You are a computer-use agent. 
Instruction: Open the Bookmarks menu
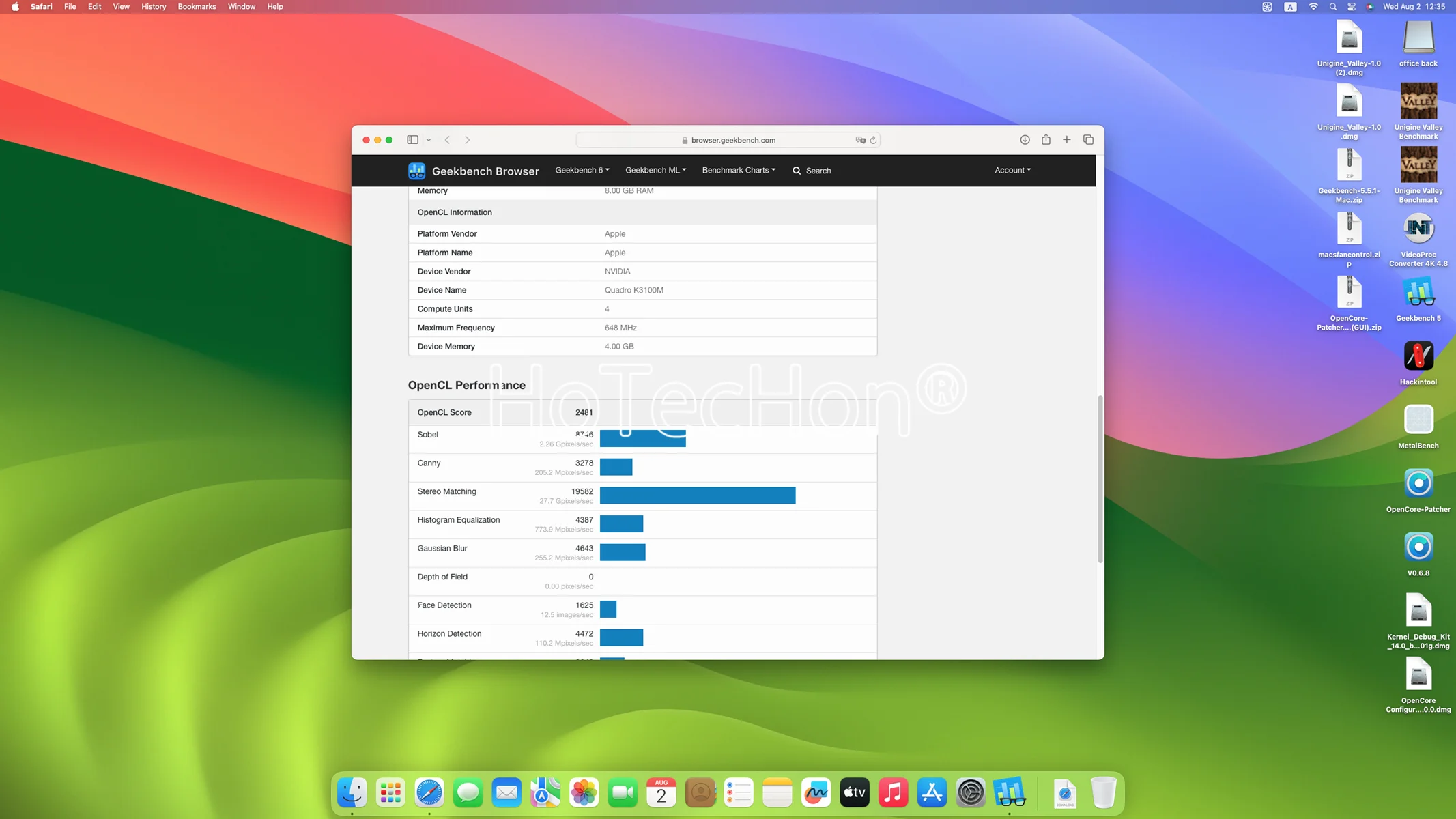197,7
